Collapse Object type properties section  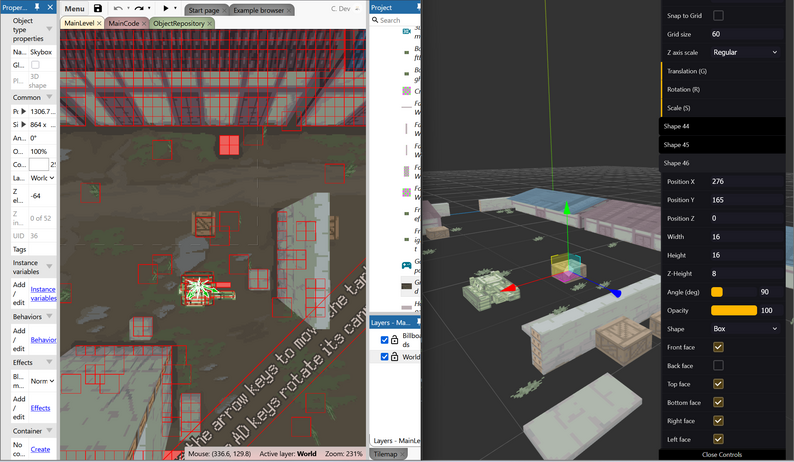tap(49, 28)
